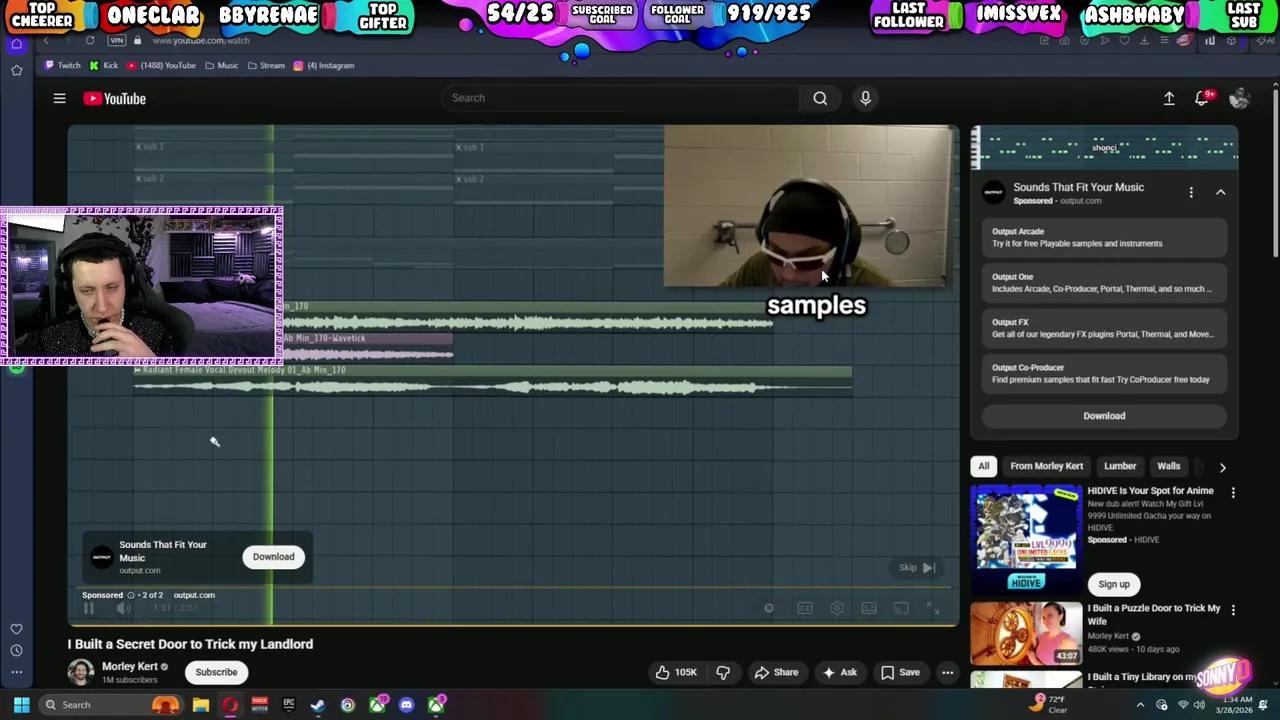The height and width of the screenshot is (720, 1280).
Task: Click the YouTube search input field
Action: [x=620, y=98]
